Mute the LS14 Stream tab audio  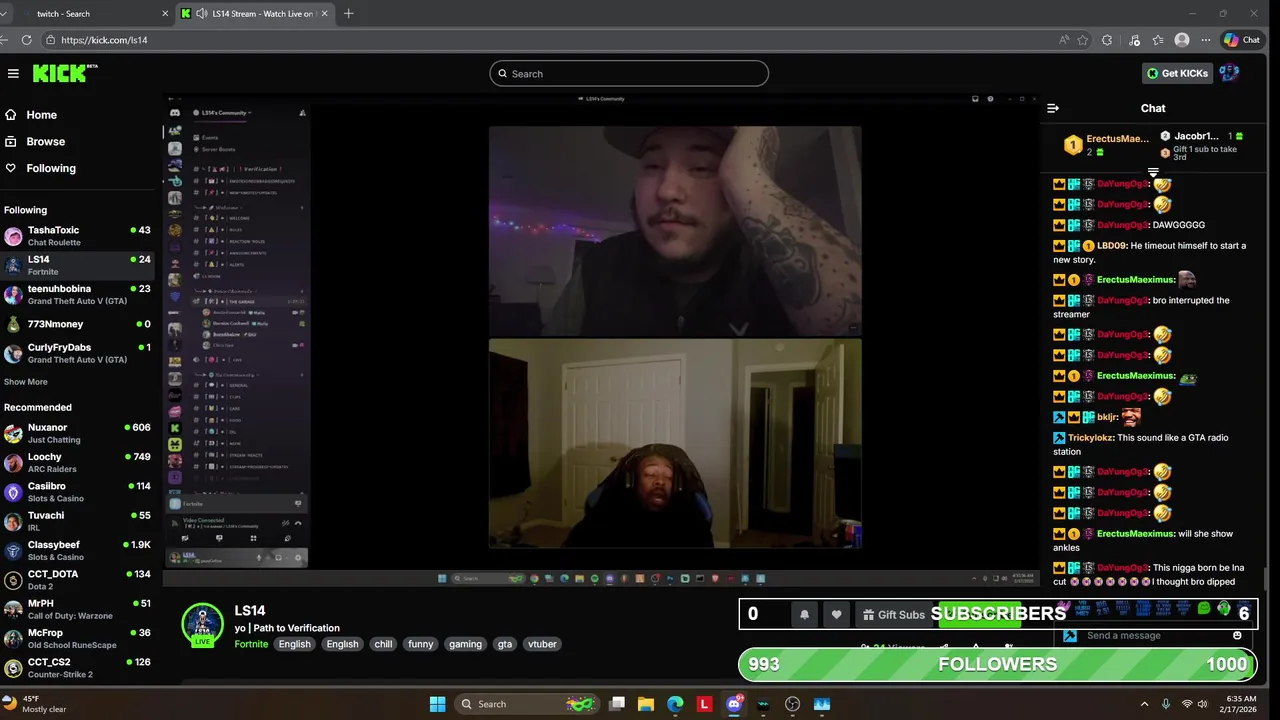click(202, 13)
